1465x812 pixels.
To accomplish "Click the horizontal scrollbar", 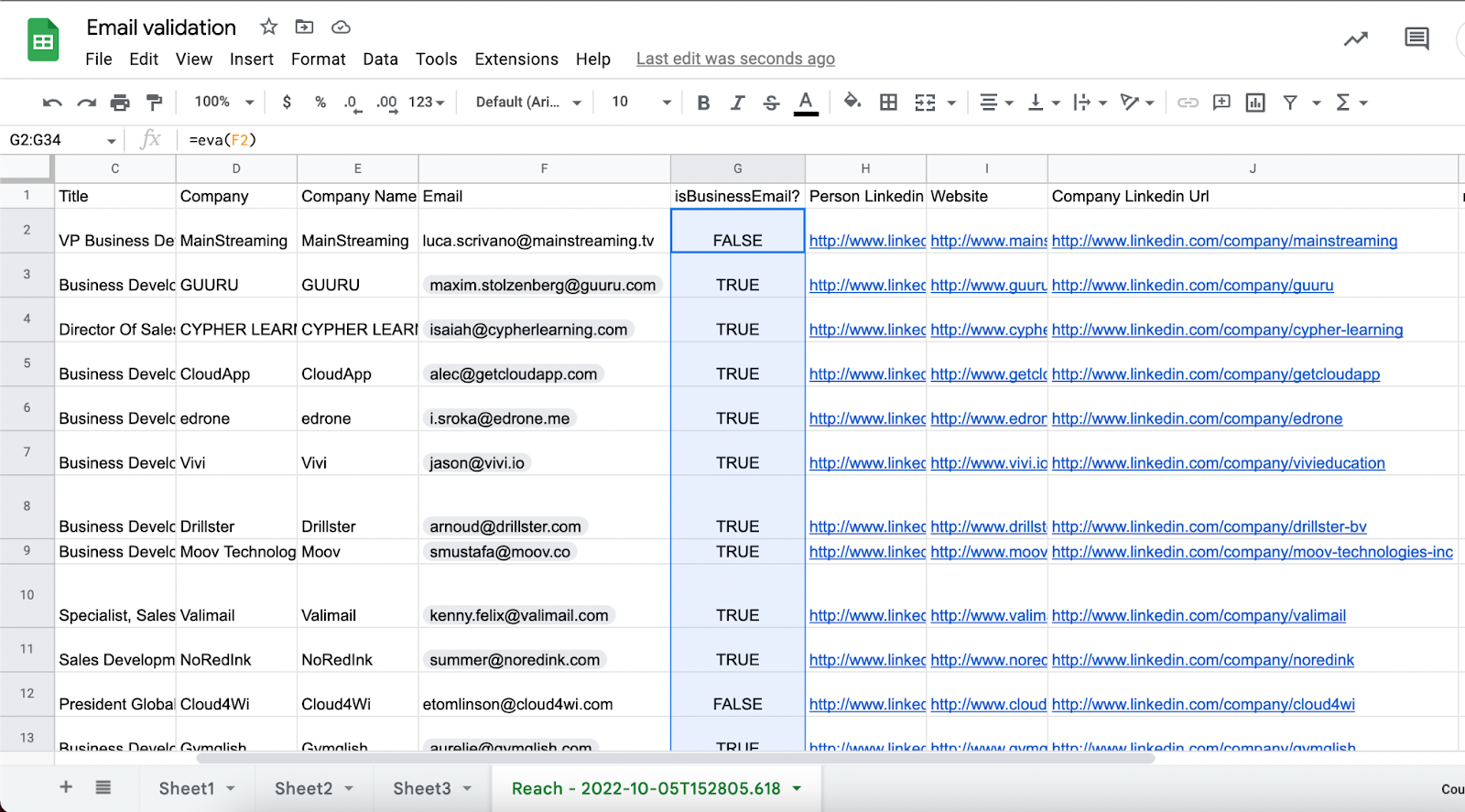I will pos(676,759).
